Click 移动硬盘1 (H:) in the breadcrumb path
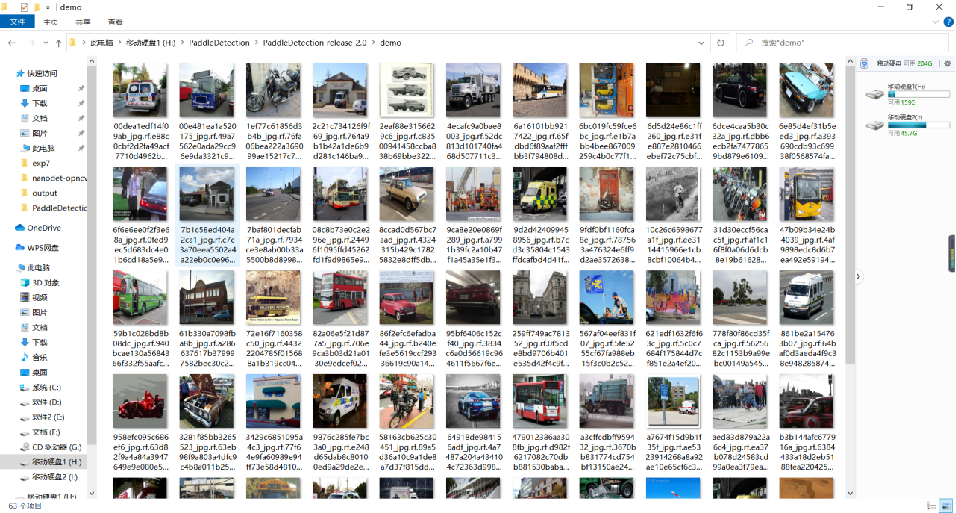This screenshot has height=513, width=956. 151,43
